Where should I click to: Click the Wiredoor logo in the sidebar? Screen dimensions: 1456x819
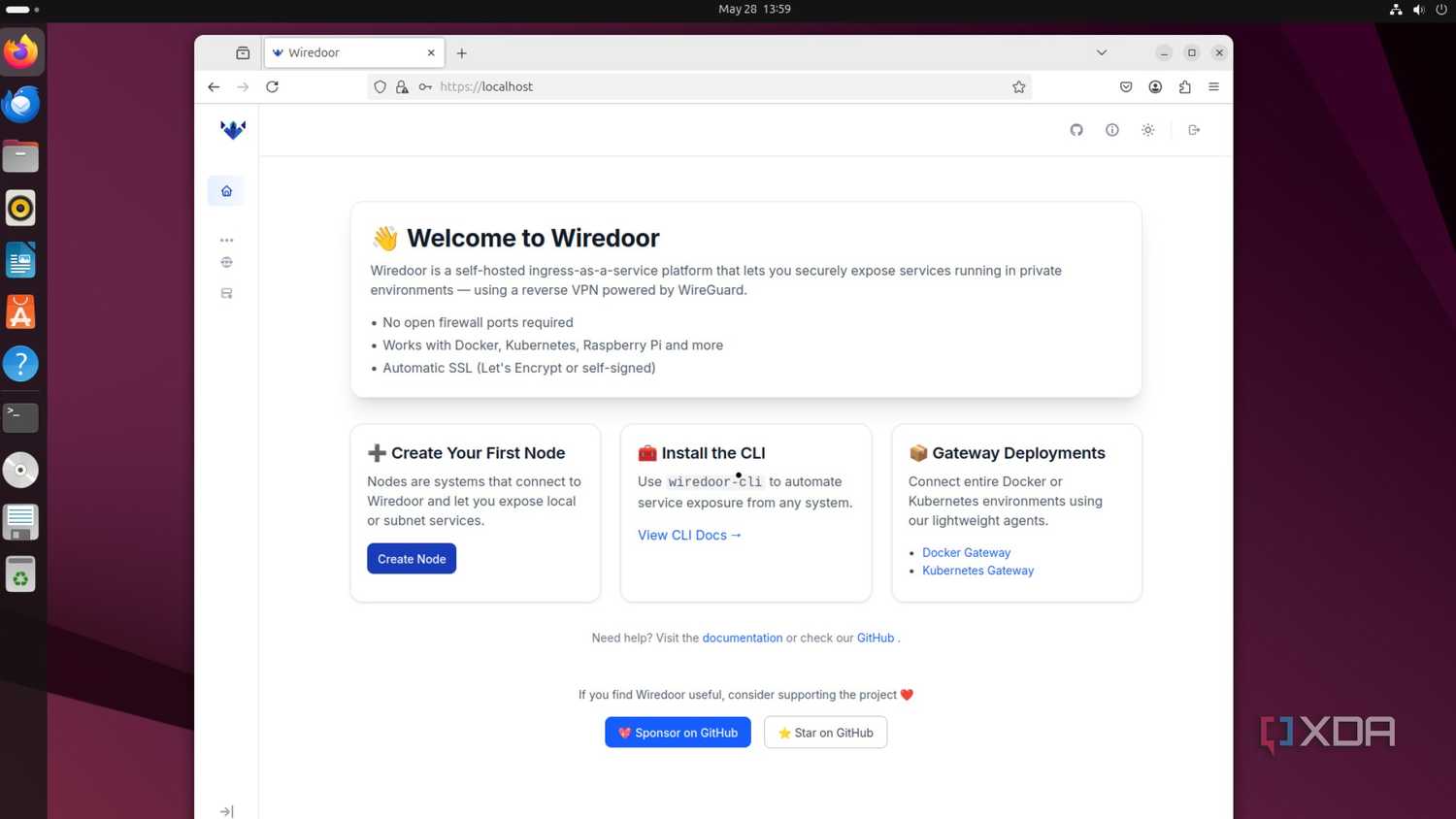tap(233, 129)
